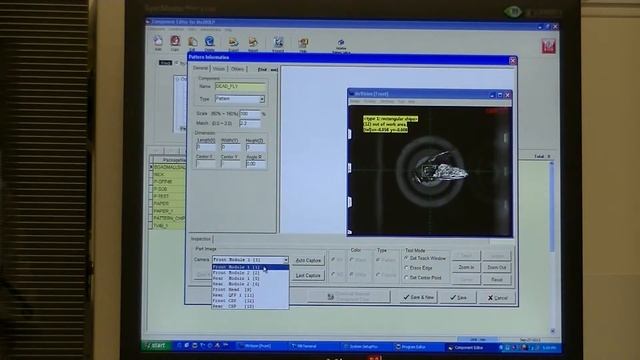The image size is (640, 360).
Task: Click the Auto Capture button
Action: point(308,260)
